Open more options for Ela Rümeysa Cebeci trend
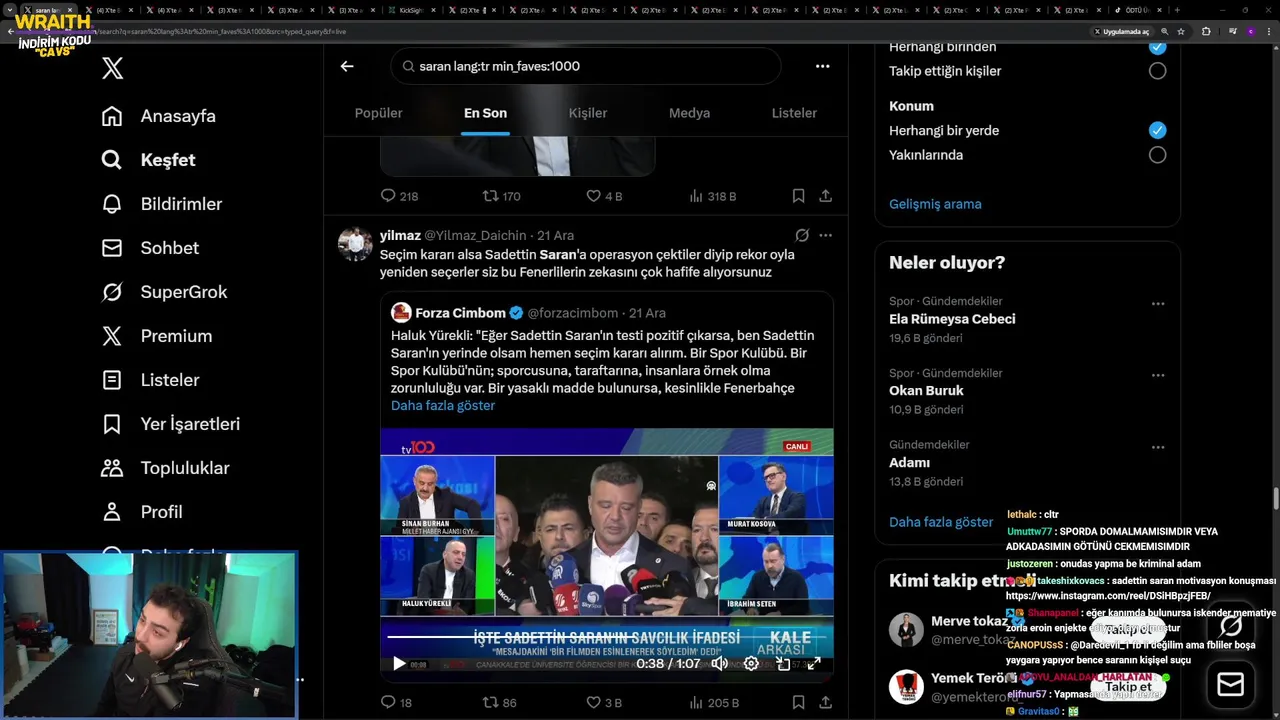The image size is (1280, 720). click(1157, 304)
